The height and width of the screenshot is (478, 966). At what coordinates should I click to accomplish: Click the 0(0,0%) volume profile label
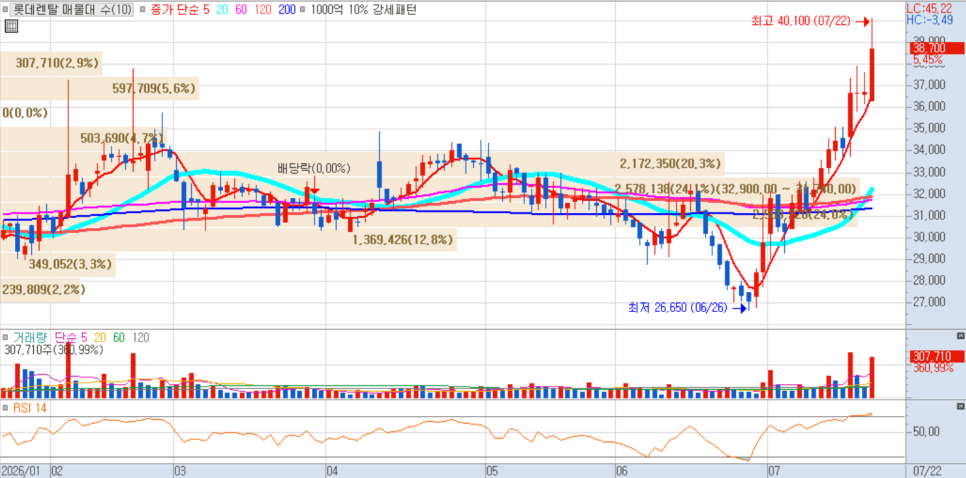[25, 113]
